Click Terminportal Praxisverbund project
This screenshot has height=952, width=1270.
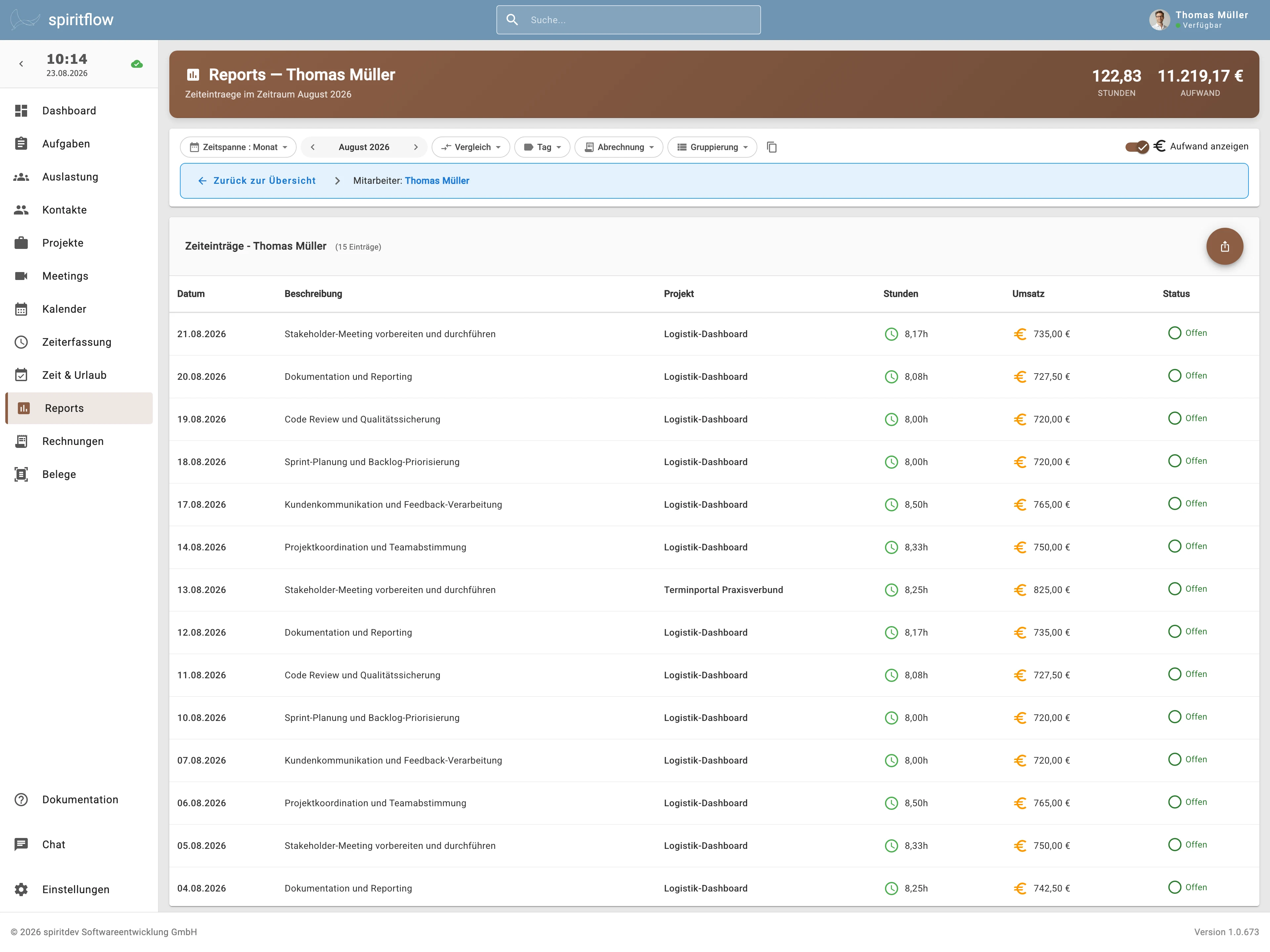point(723,590)
